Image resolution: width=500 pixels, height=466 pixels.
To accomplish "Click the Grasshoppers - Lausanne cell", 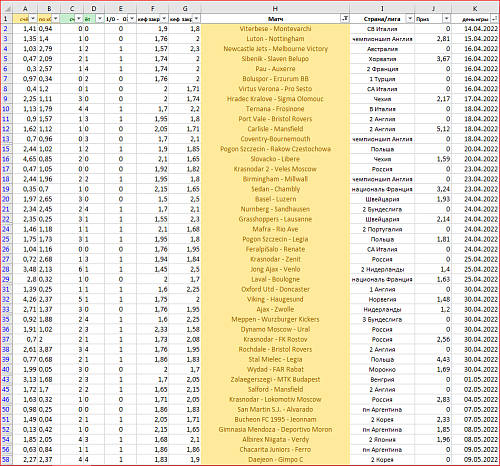I will [275, 219].
